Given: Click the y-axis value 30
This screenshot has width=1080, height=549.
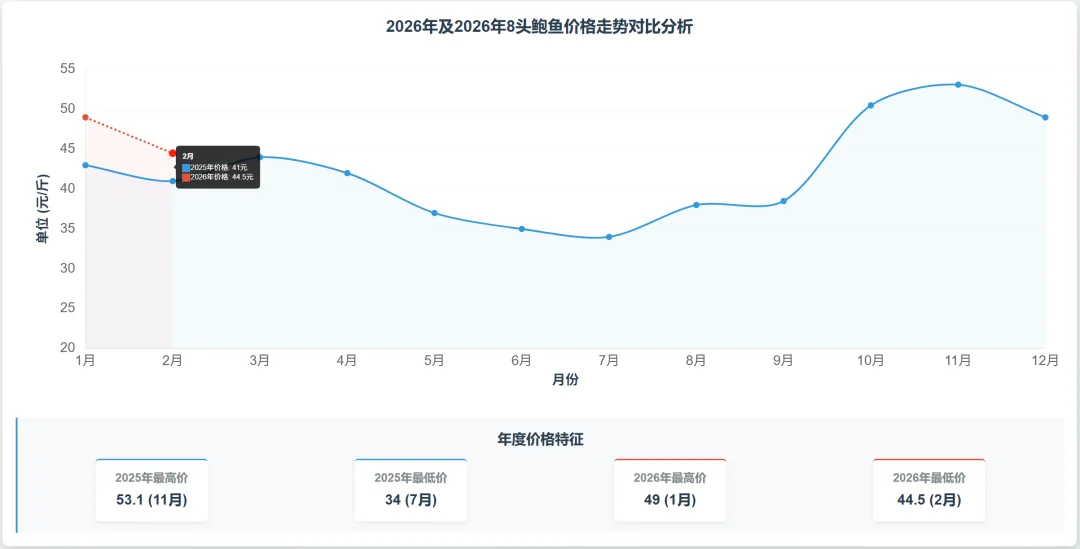Looking at the screenshot, I should pyautogui.click(x=68, y=268).
